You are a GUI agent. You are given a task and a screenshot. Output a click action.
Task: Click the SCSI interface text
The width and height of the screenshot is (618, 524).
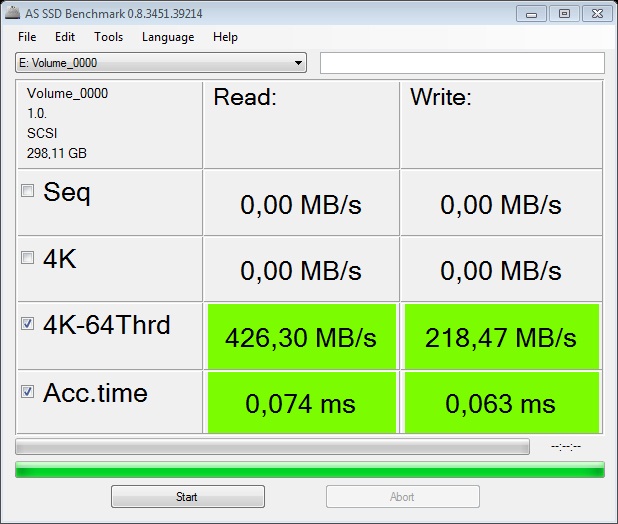coord(42,133)
